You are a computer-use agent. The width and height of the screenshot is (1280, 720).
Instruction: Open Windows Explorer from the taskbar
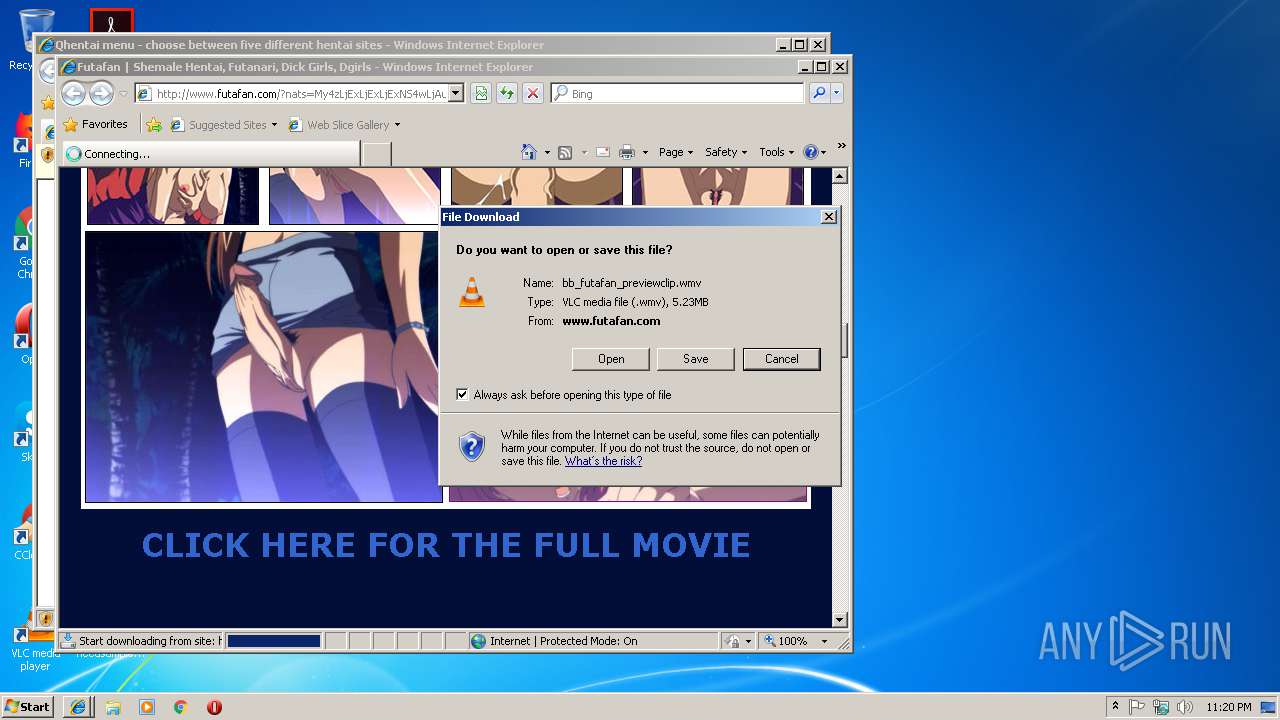pos(113,707)
